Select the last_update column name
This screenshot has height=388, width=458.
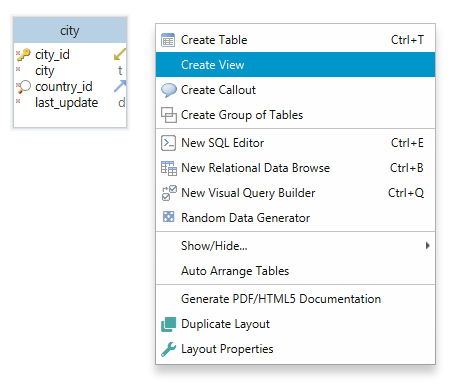click(67, 103)
